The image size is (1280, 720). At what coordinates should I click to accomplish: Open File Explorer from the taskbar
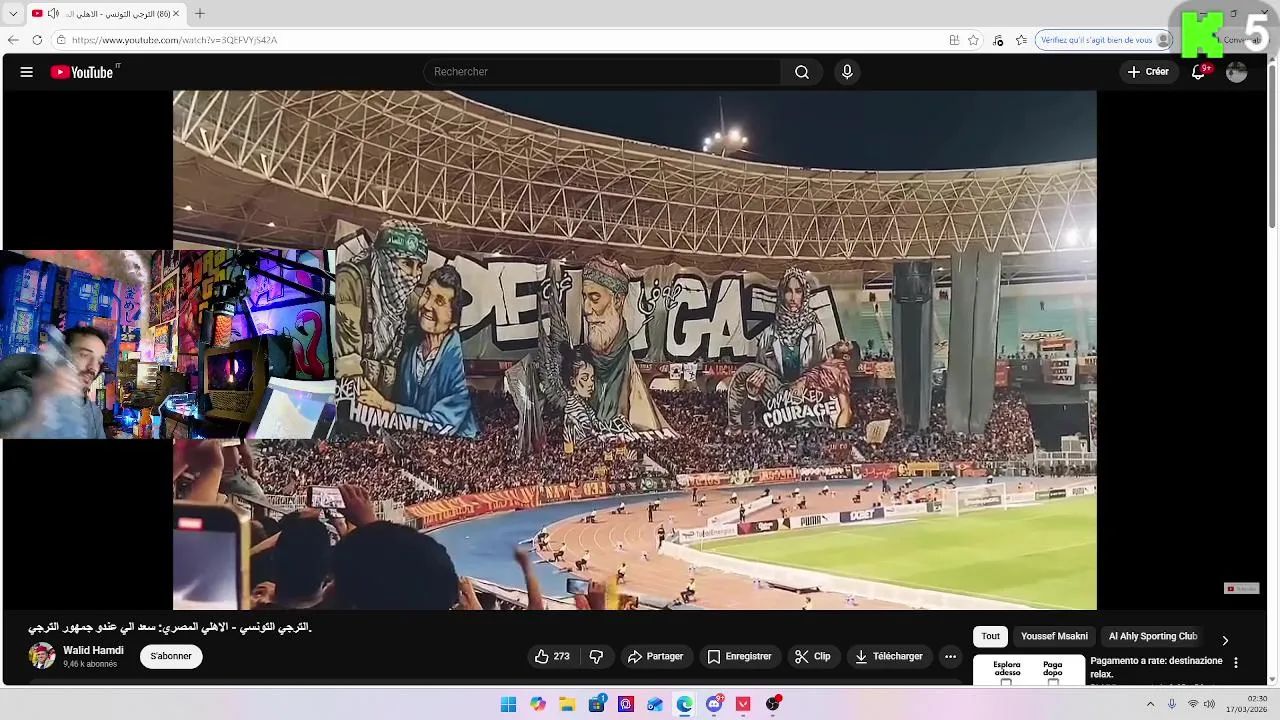pyautogui.click(x=567, y=704)
